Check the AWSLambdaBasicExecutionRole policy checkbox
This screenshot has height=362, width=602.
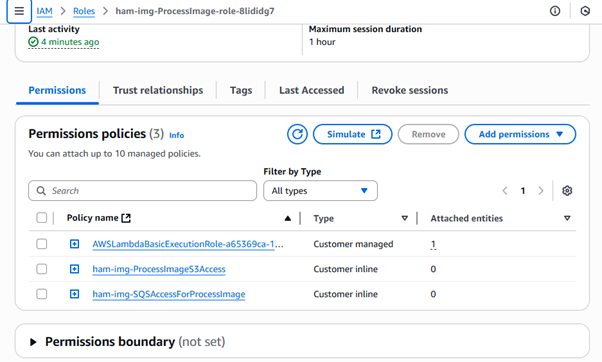coord(41,244)
